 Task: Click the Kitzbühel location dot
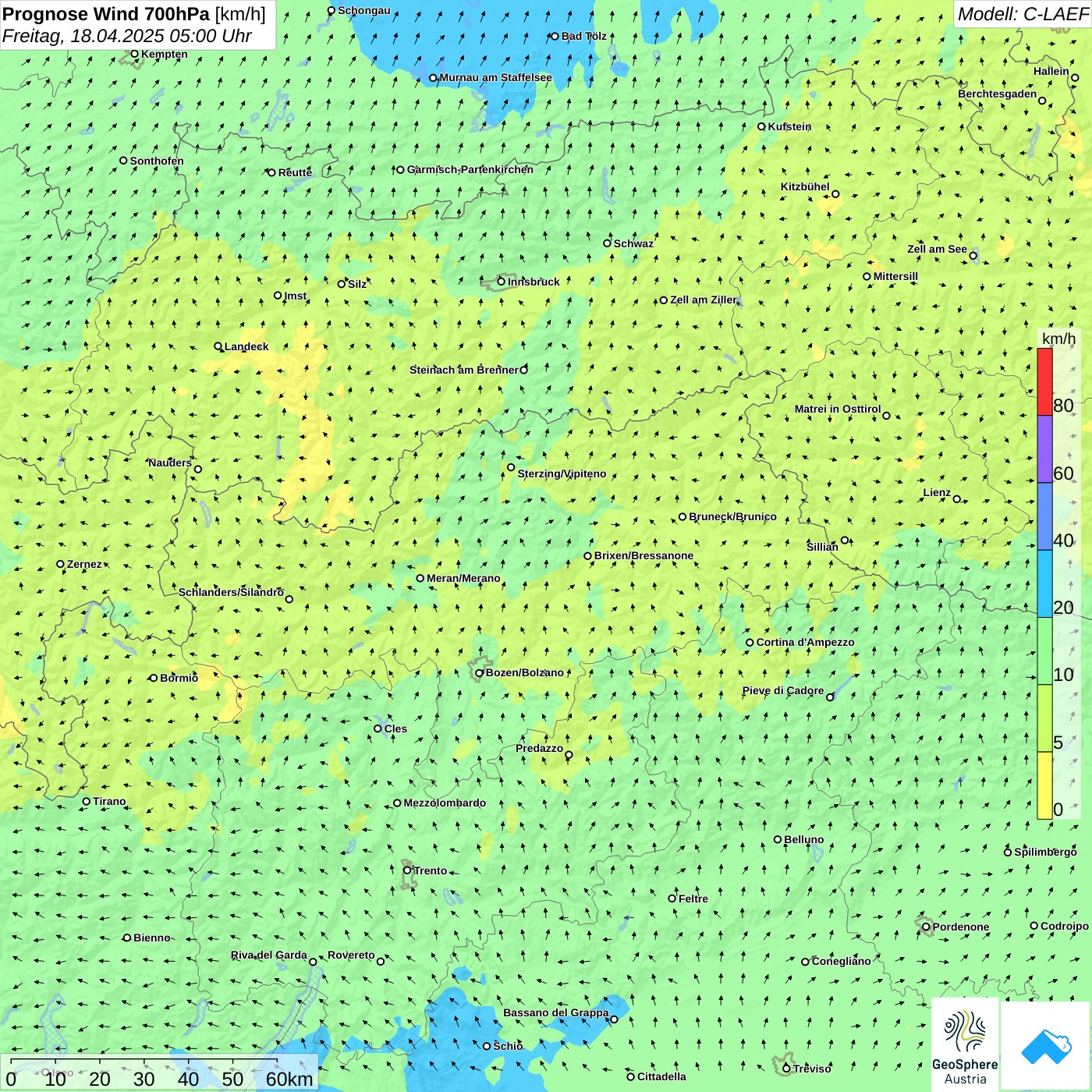pyautogui.click(x=835, y=194)
